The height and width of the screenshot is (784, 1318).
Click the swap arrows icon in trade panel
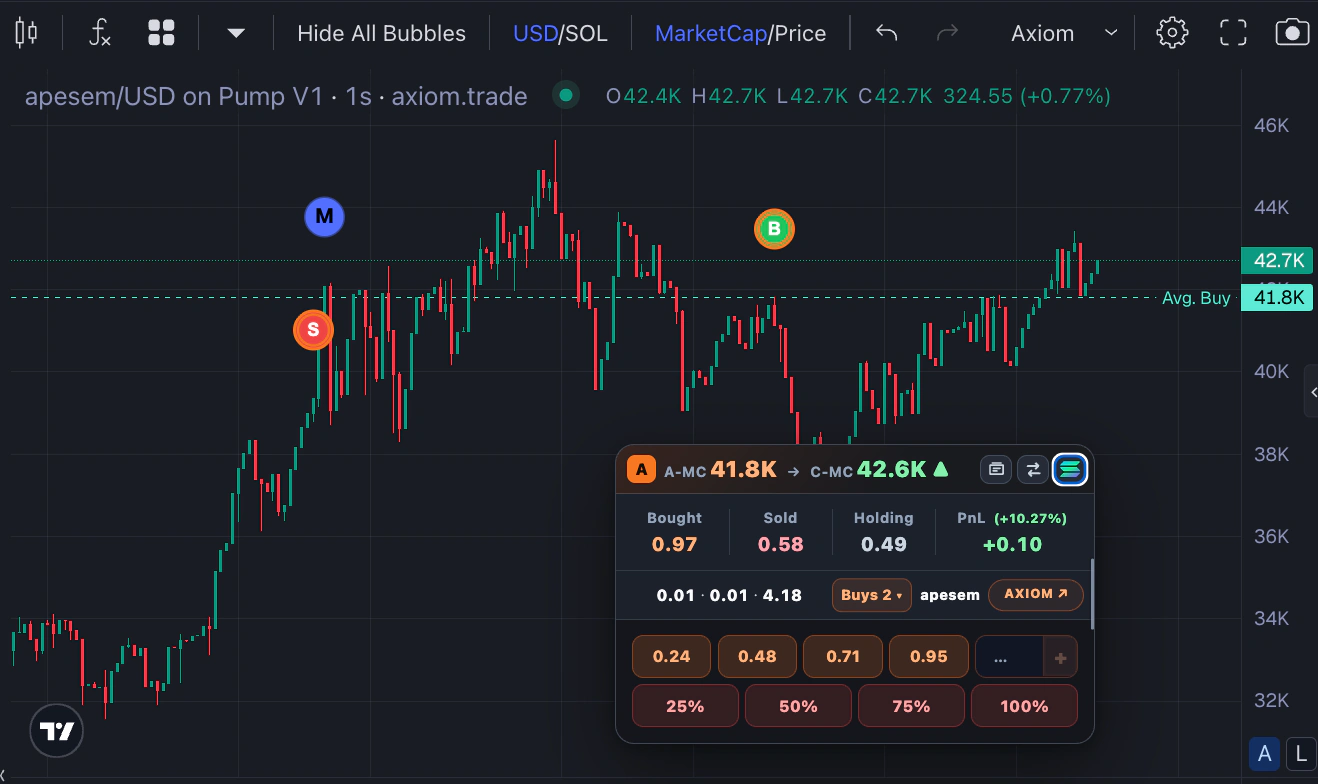1032,469
